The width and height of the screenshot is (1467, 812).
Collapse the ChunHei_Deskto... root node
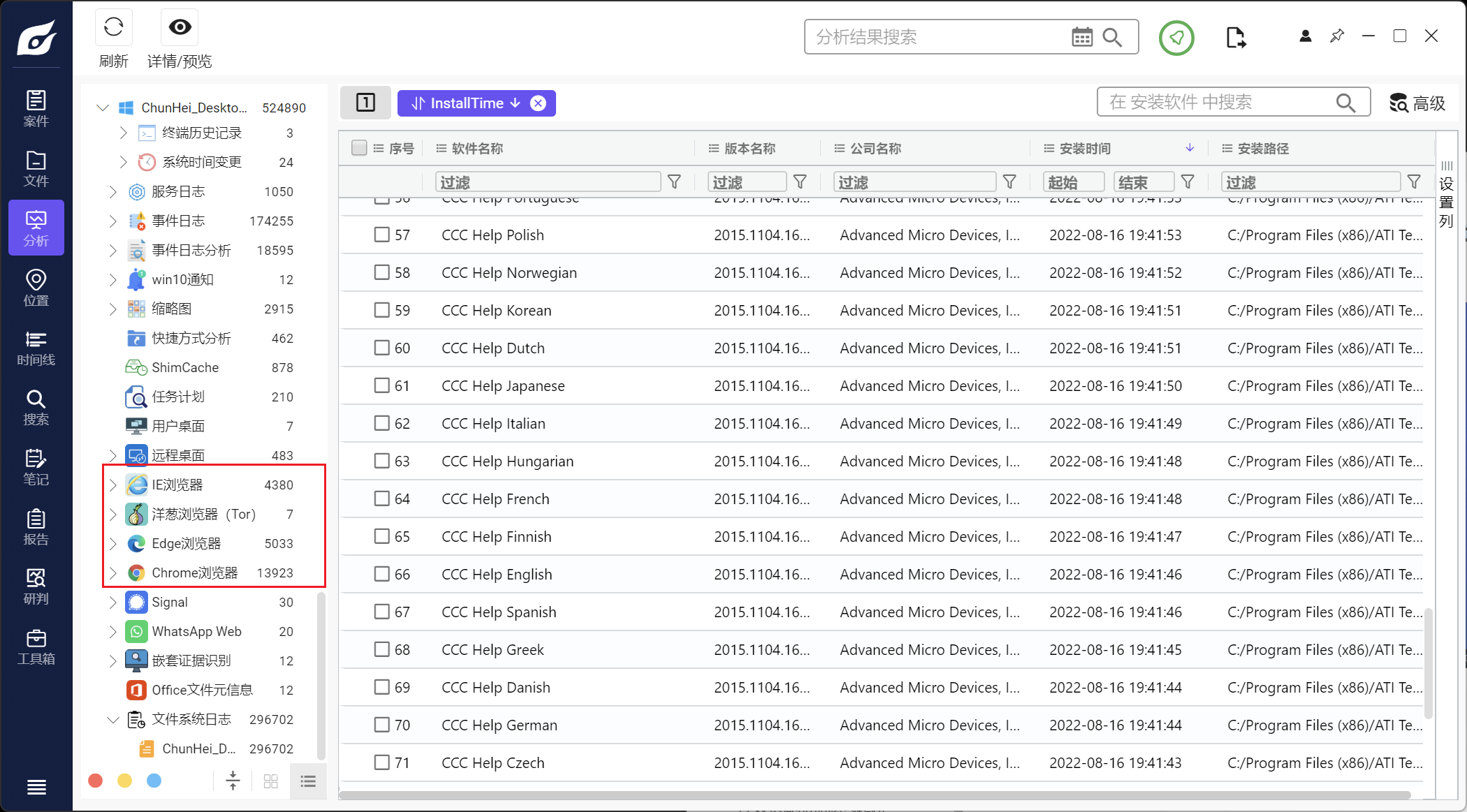[x=103, y=108]
